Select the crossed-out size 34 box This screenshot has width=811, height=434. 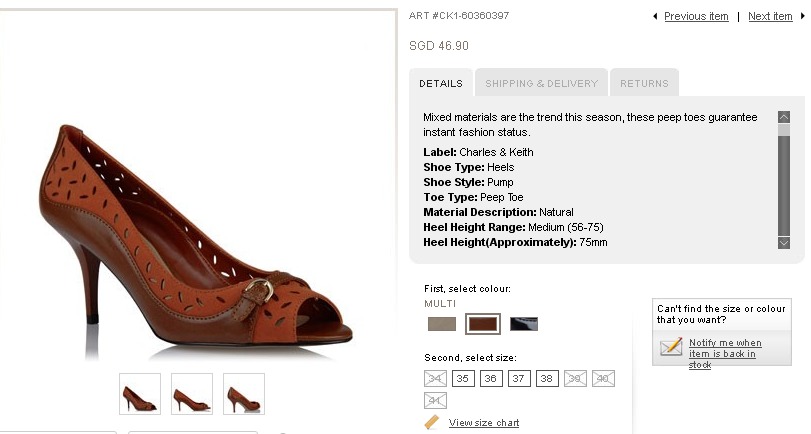coord(435,378)
